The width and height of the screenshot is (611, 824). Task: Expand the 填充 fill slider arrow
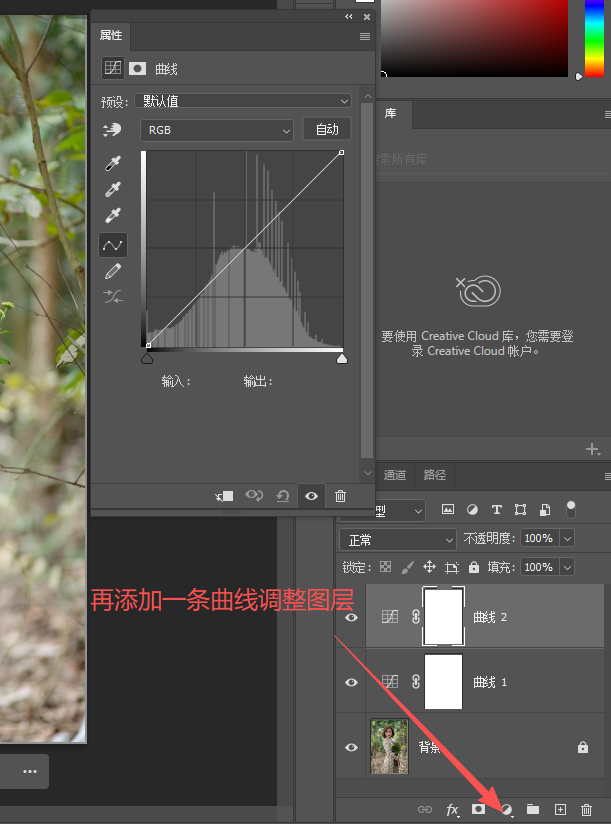pyautogui.click(x=567, y=567)
